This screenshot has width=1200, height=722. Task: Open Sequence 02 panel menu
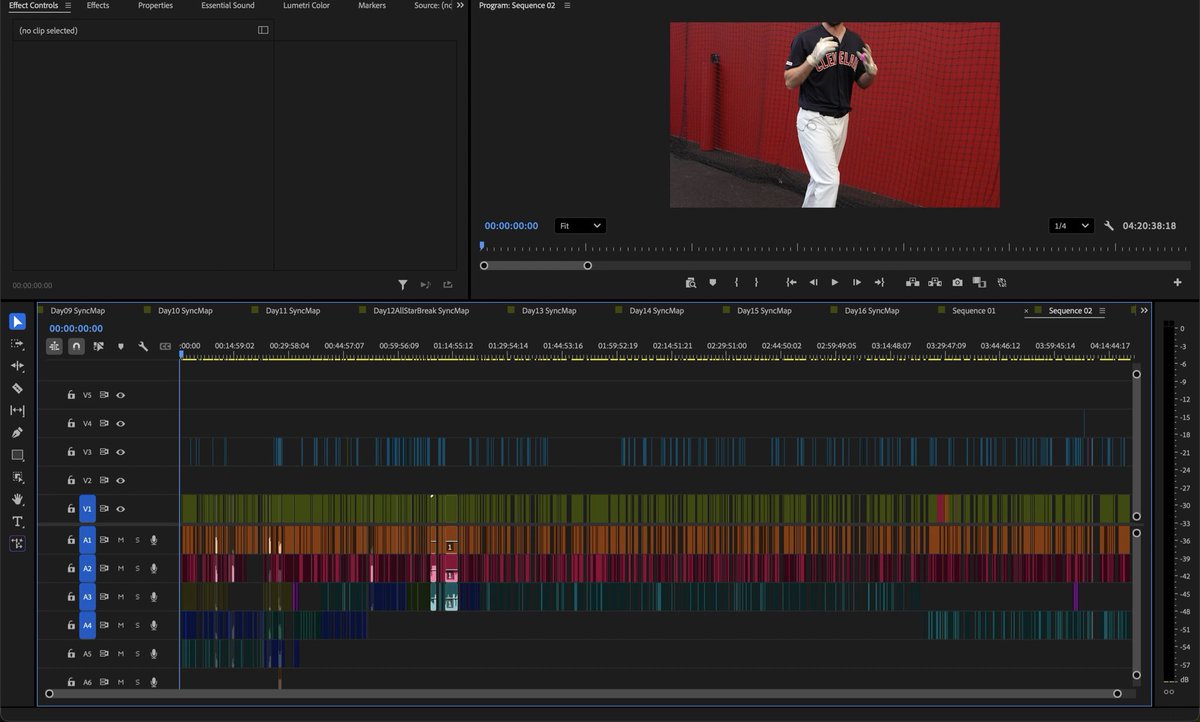point(1102,311)
